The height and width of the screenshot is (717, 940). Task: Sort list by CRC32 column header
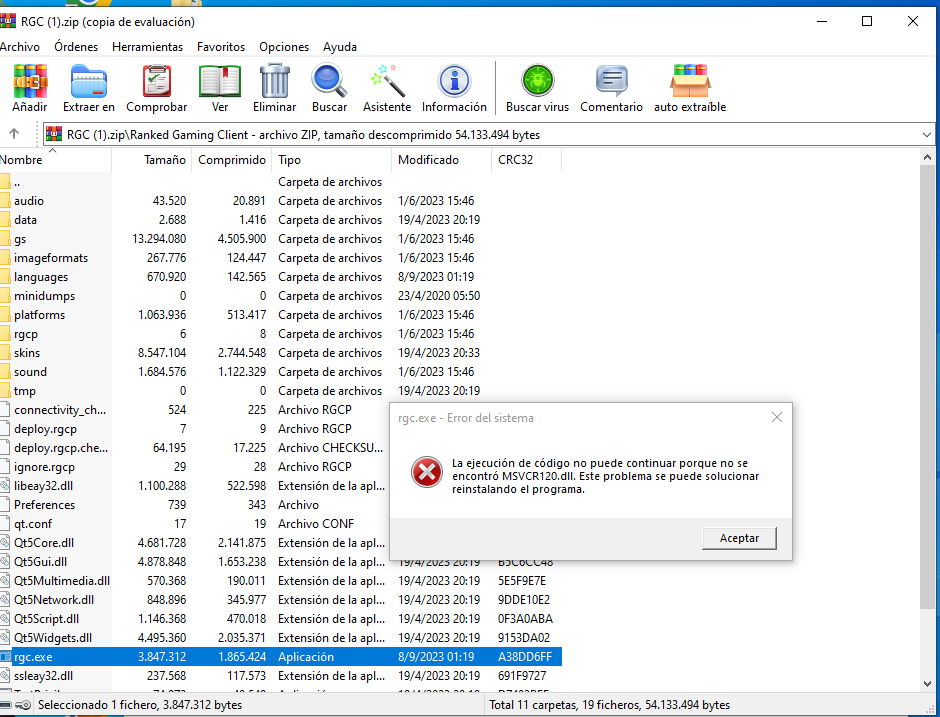click(526, 159)
